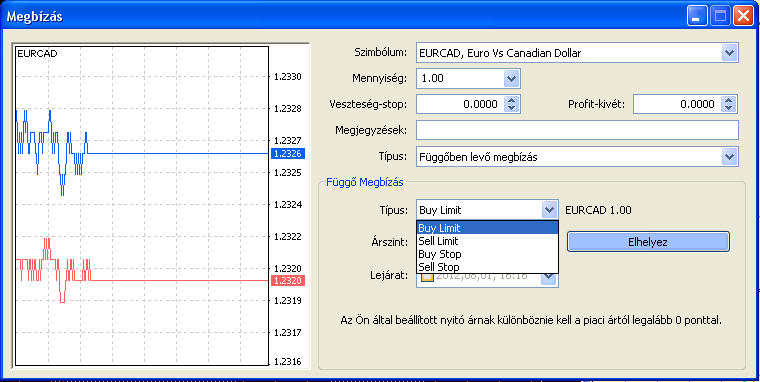760x382 pixels.
Task: Collapse the Buy Limit pending type dropdown arrow
Action: click(x=549, y=210)
